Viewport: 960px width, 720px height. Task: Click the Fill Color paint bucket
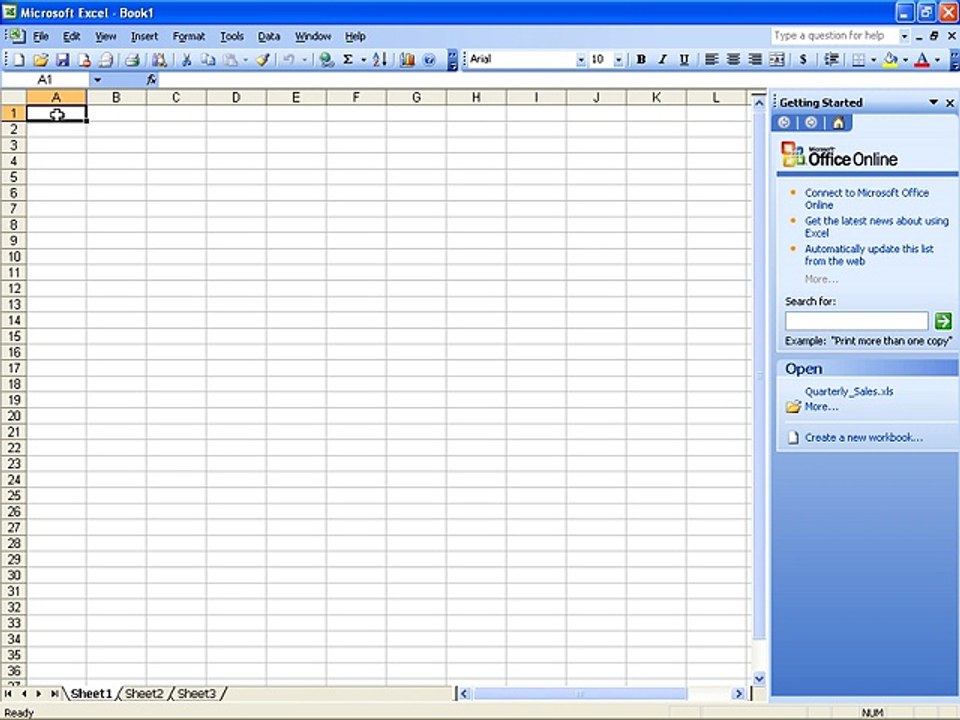tap(891, 59)
